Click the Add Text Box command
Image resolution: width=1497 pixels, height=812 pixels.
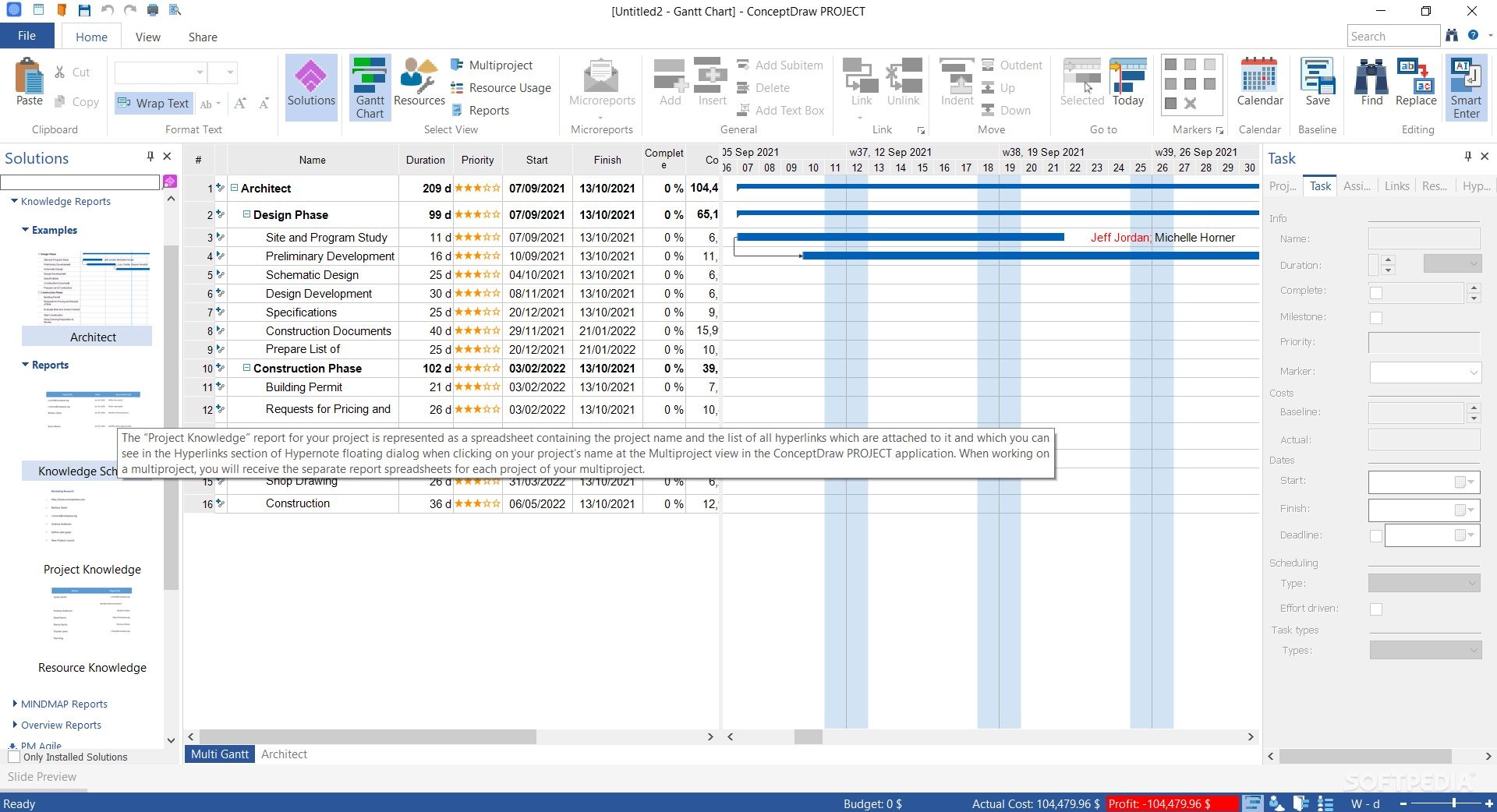click(x=781, y=111)
